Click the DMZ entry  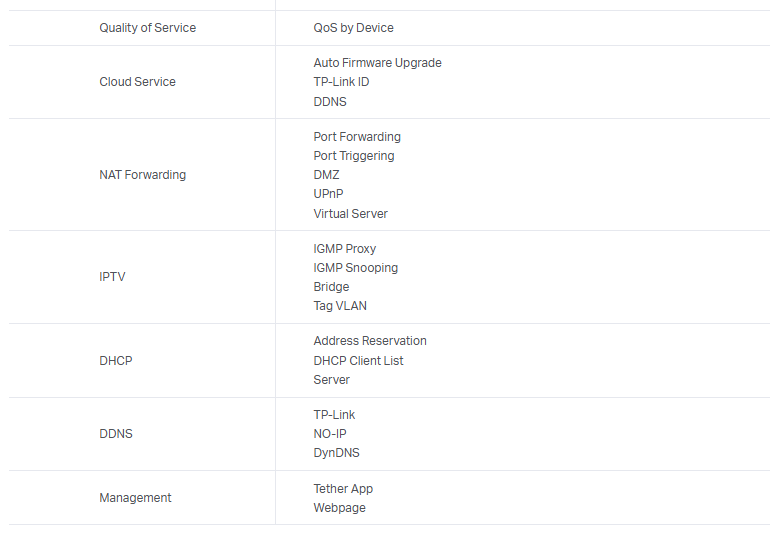[x=326, y=175]
